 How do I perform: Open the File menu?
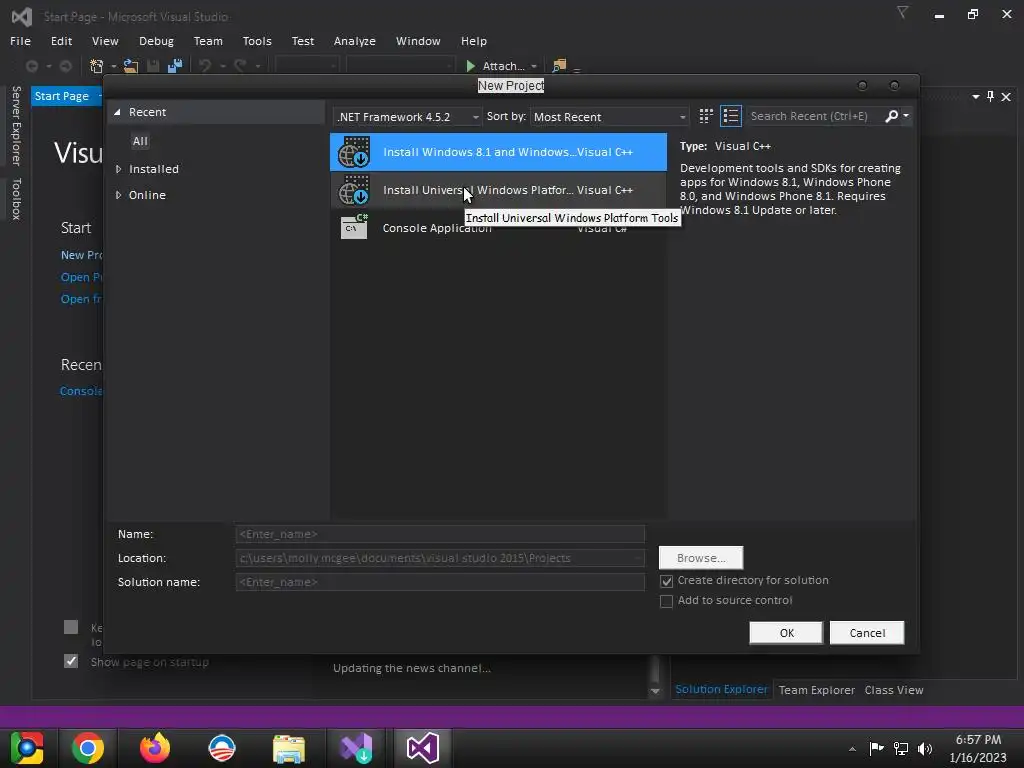(x=20, y=40)
